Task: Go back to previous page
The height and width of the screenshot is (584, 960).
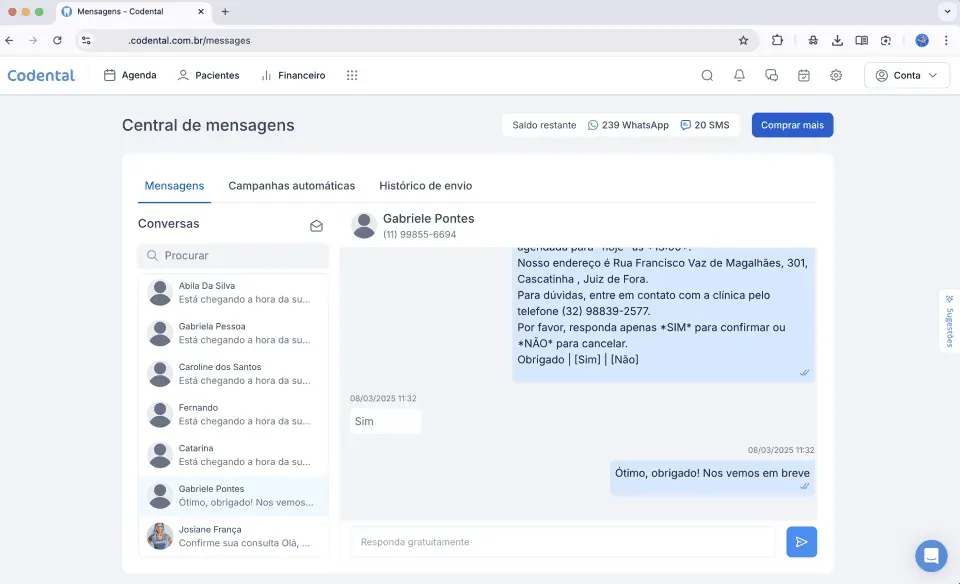Action: point(9,40)
